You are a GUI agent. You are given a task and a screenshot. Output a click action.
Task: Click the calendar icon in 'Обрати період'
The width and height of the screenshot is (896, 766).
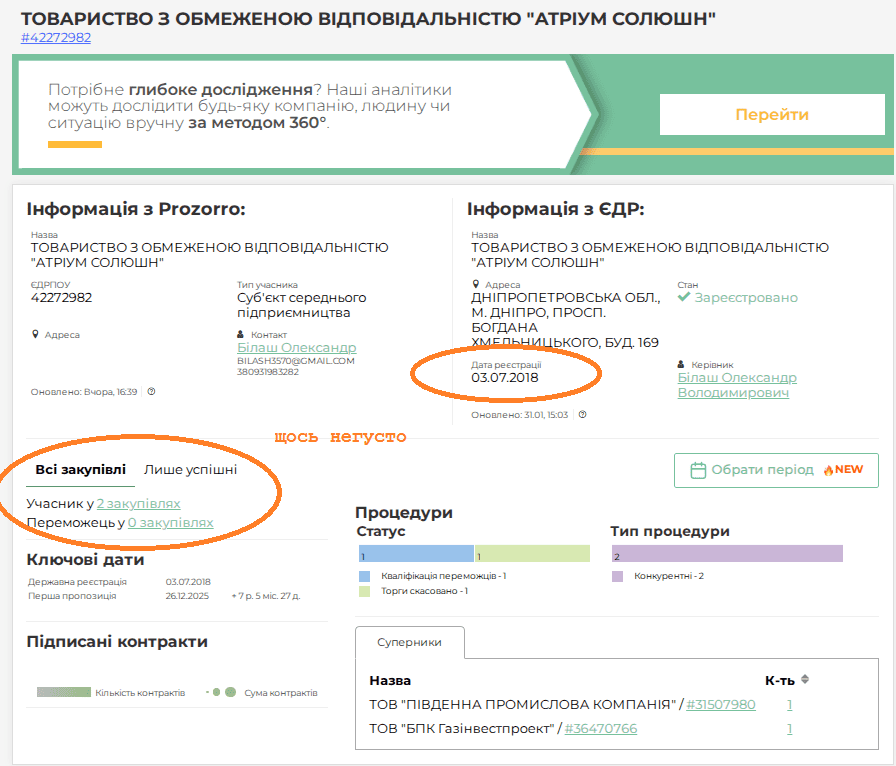tap(699, 470)
